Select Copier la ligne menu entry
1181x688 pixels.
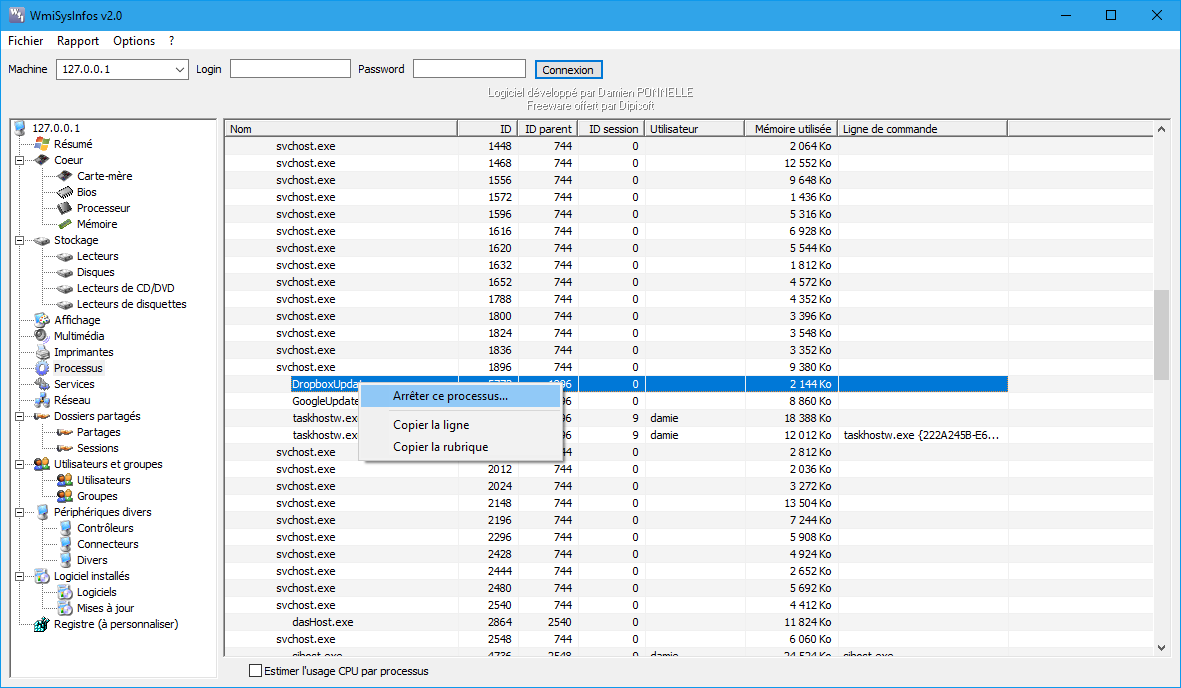click(431, 425)
